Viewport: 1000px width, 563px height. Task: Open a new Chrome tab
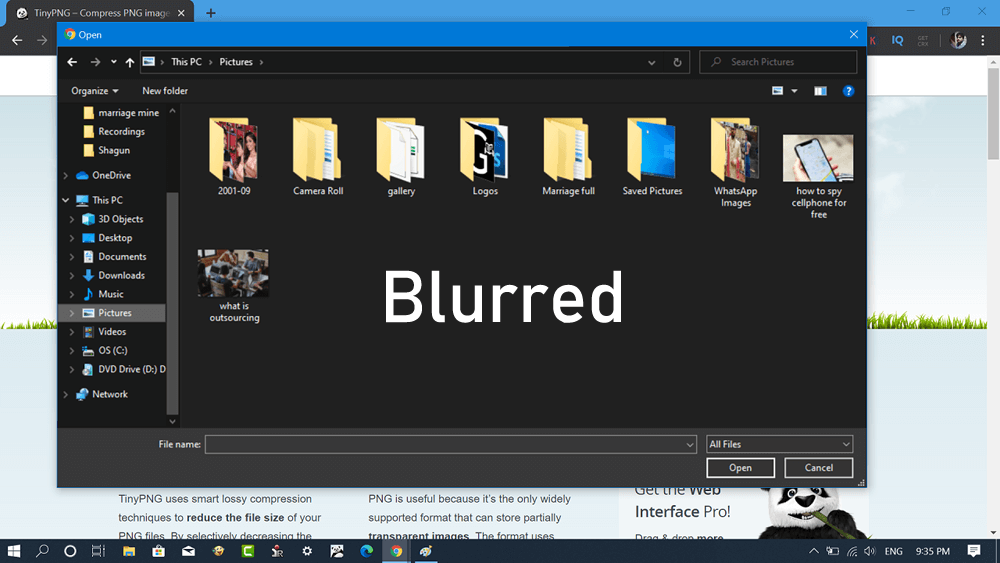(x=210, y=13)
